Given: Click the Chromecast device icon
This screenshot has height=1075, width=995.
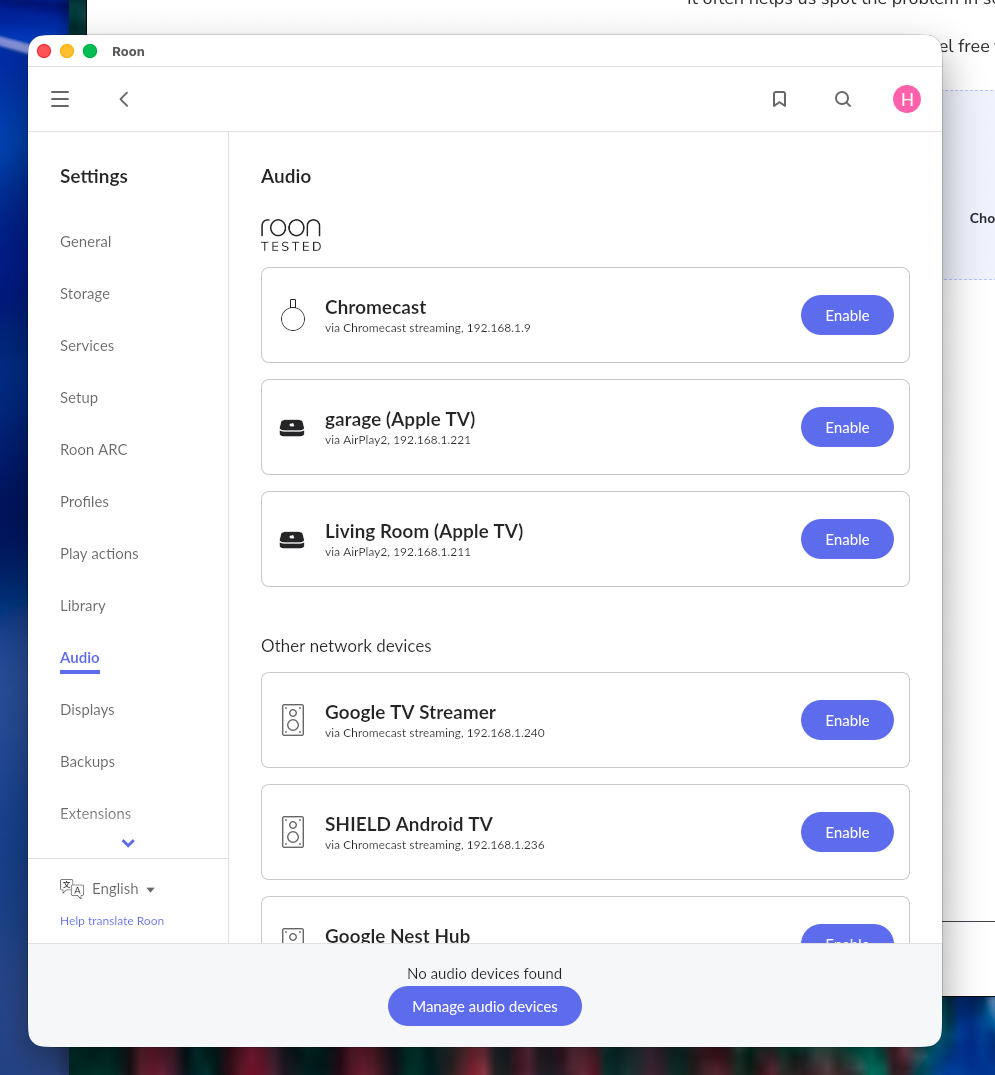Looking at the screenshot, I should (292, 316).
